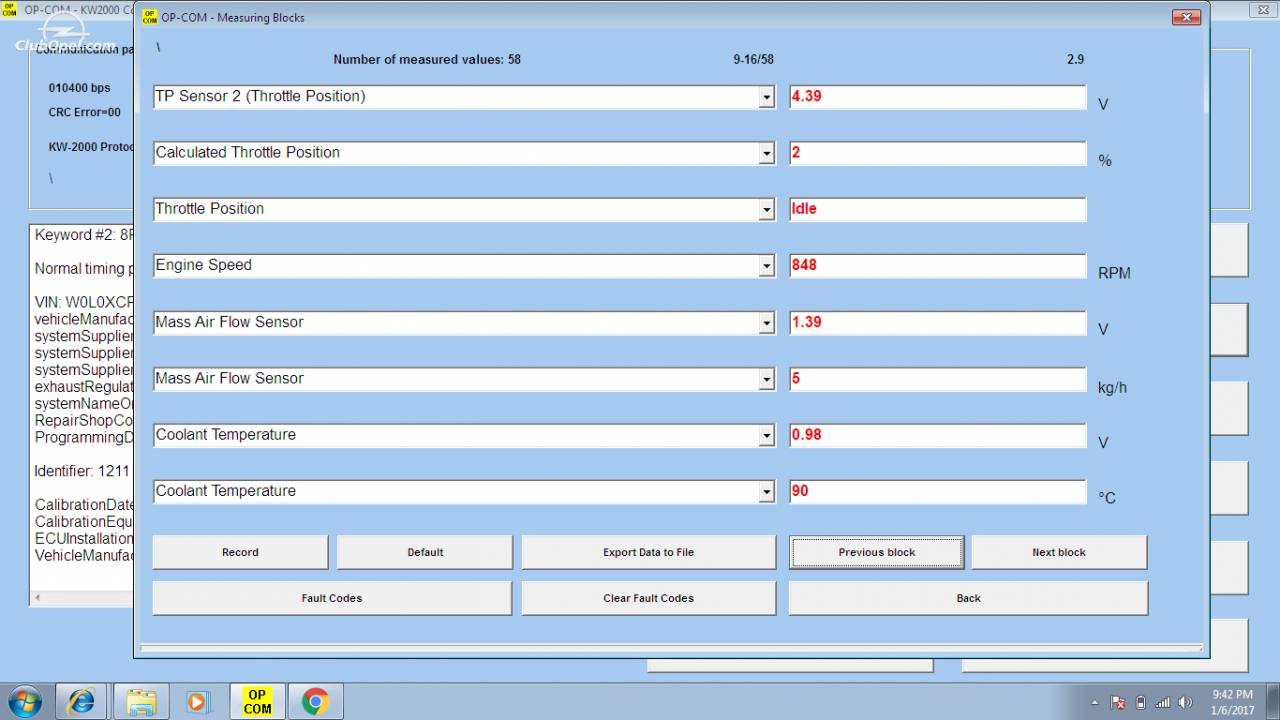Viewport: 1280px width, 720px height.
Task: Click the 'Identifier: 1211' line in the background window
Action: (x=82, y=471)
